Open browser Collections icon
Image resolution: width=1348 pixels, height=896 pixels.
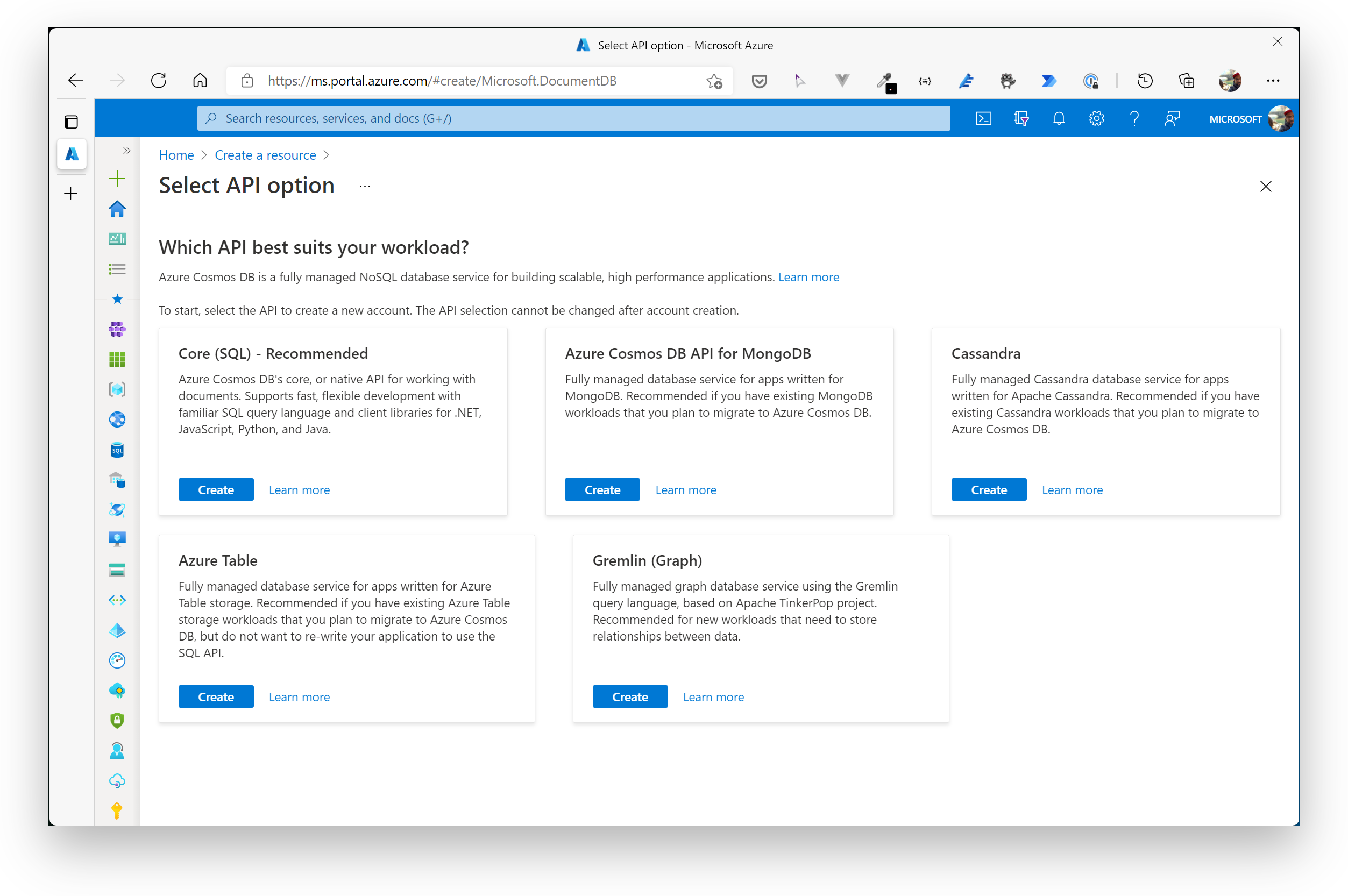(1186, 81)
